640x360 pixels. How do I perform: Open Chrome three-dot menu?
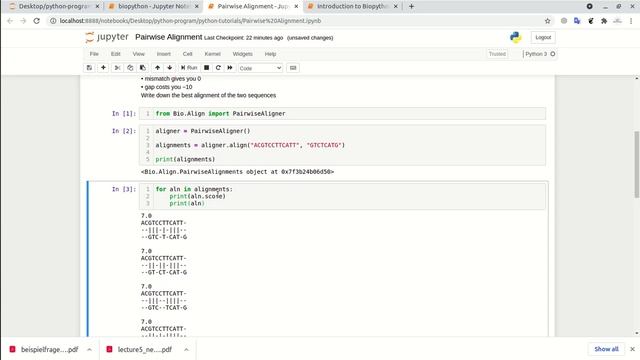coord(631,21)
